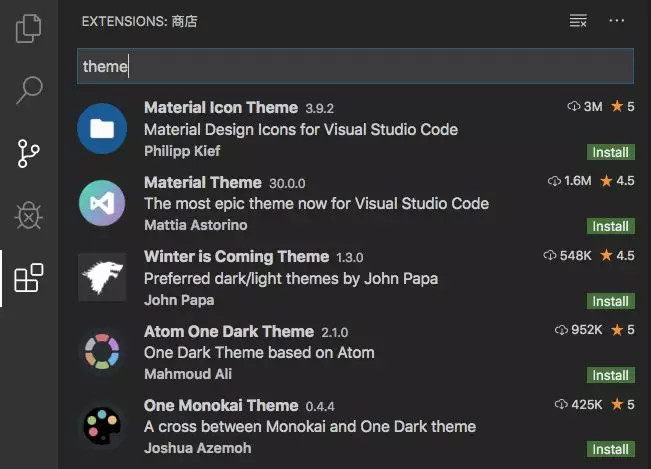Select the Extensions view icon

29,278
